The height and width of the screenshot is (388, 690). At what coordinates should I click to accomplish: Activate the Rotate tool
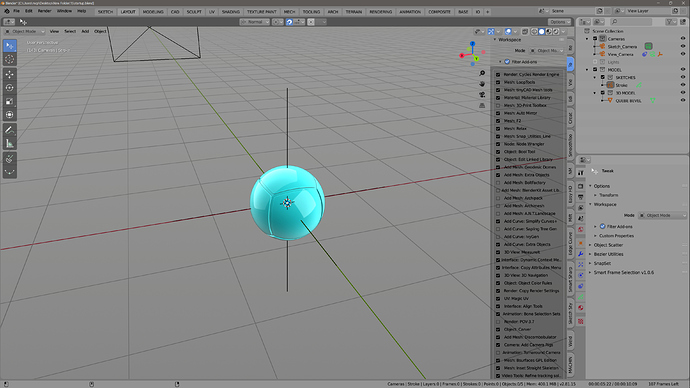10,88
